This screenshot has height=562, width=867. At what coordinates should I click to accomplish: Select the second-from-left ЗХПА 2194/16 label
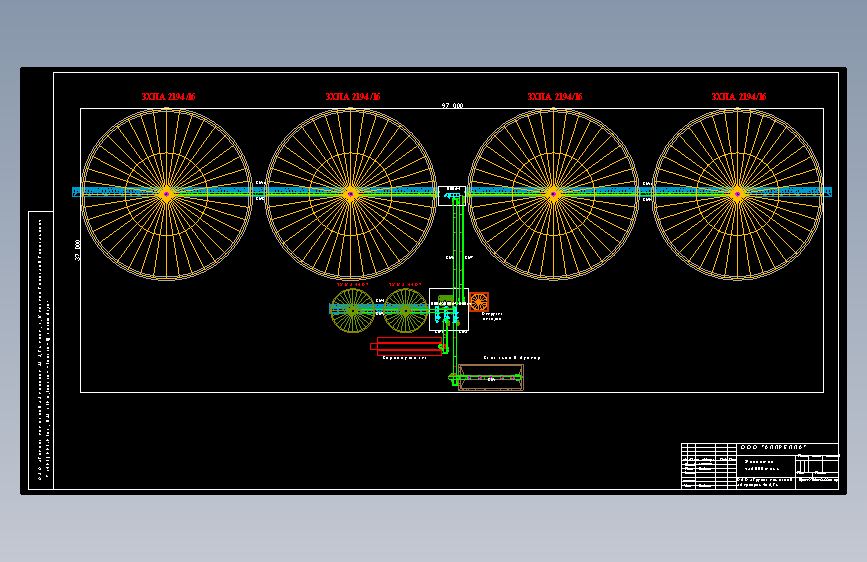click(x=353, y=97)
